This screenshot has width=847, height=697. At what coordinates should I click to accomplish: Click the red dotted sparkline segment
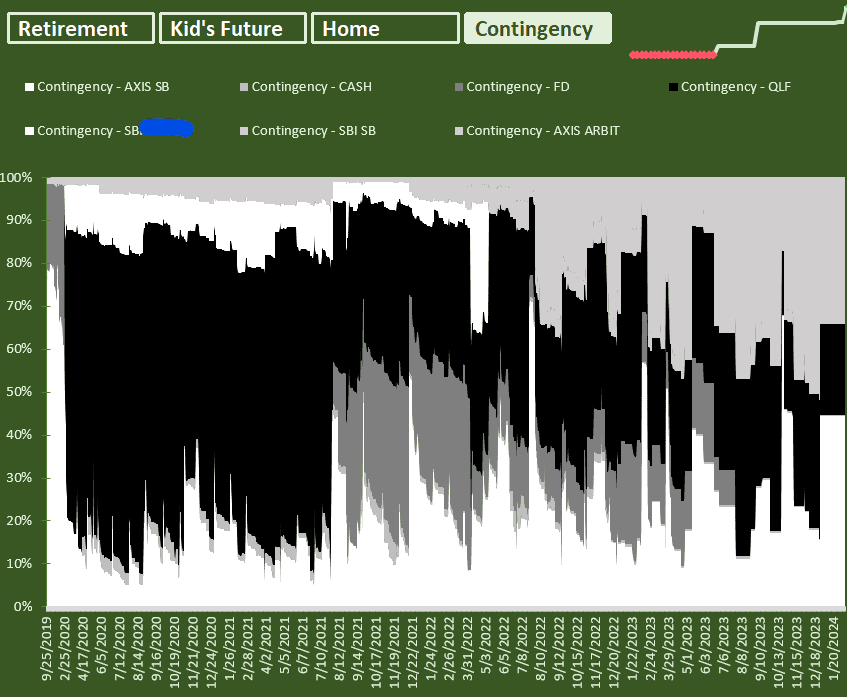pos(673,55)
